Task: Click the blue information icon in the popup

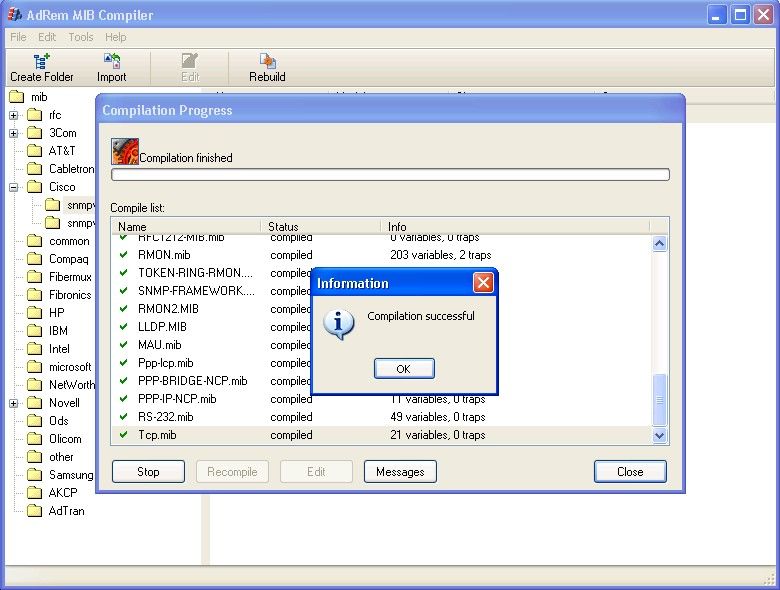Action: [x=342, y=323]
